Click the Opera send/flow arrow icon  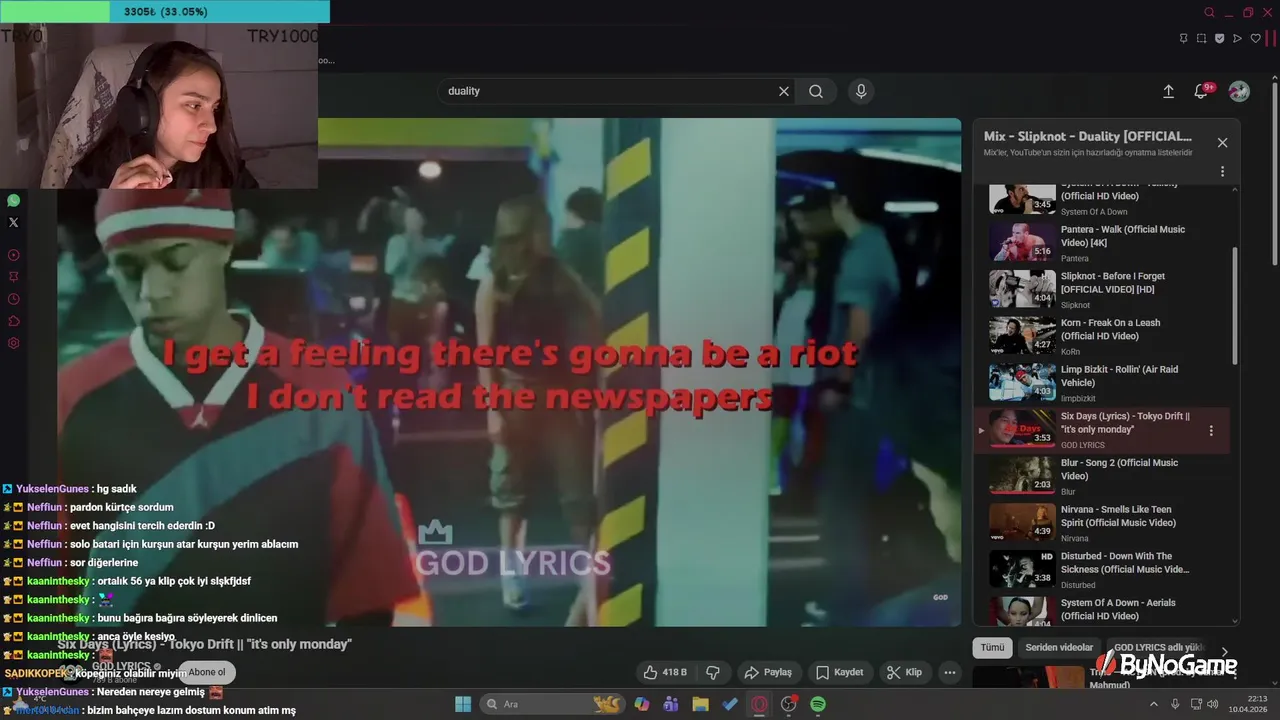1237,38
